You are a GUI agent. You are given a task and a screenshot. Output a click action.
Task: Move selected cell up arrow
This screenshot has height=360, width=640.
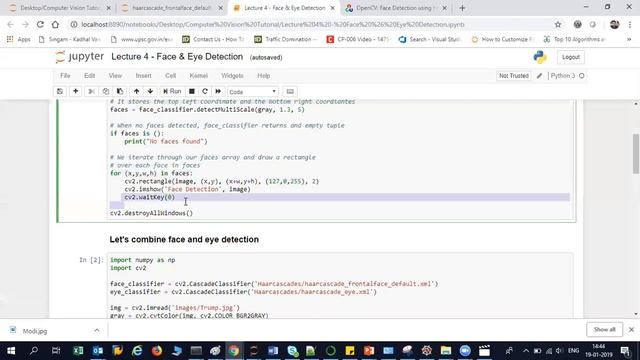[x=136, y=91]
